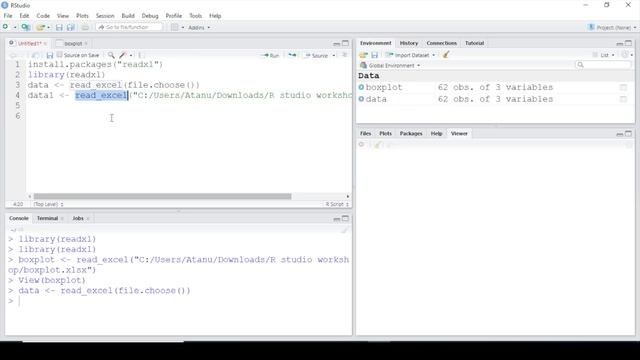Open the Tools menu
Image resolution: width=640 pixels, height=360 pixels.
pyautogui.click(x=196, y=16)
